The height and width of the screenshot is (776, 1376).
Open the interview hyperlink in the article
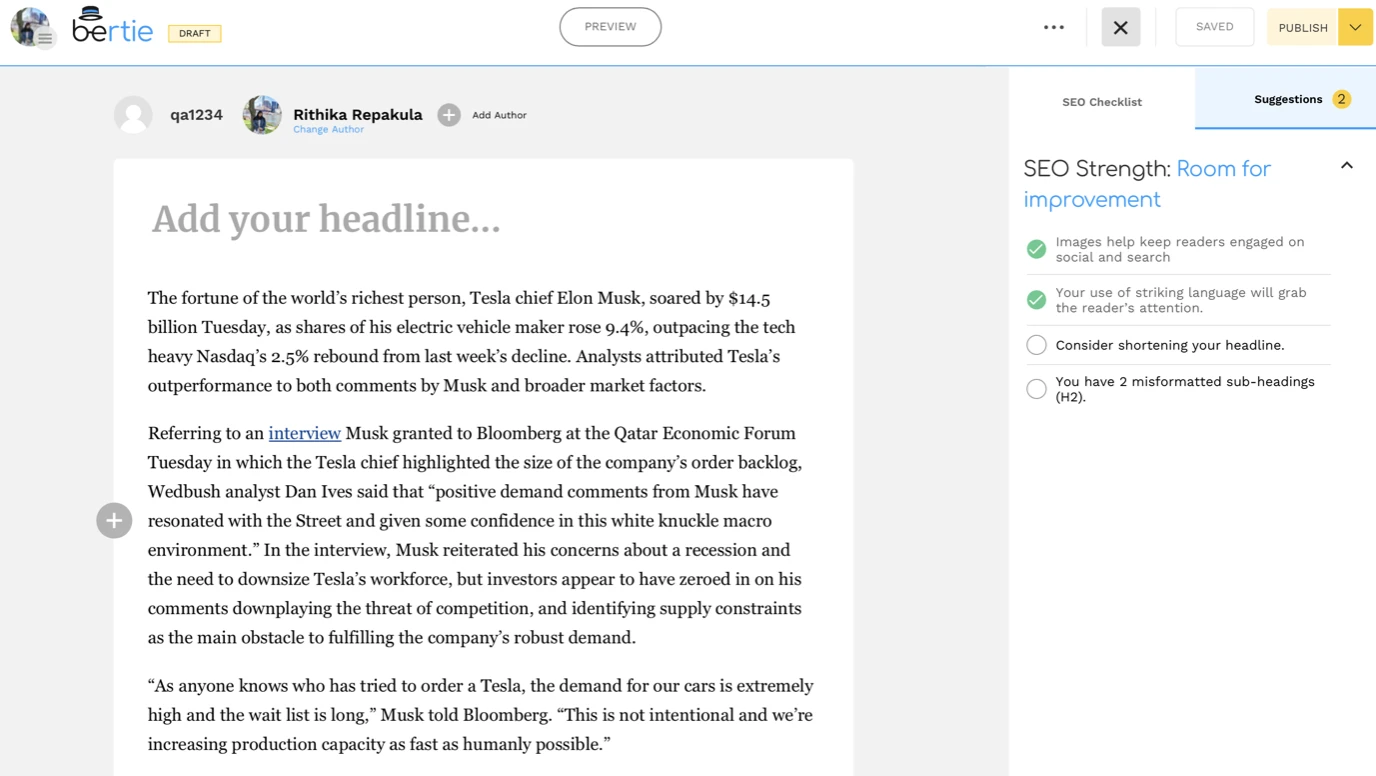(x=305, y=433)
